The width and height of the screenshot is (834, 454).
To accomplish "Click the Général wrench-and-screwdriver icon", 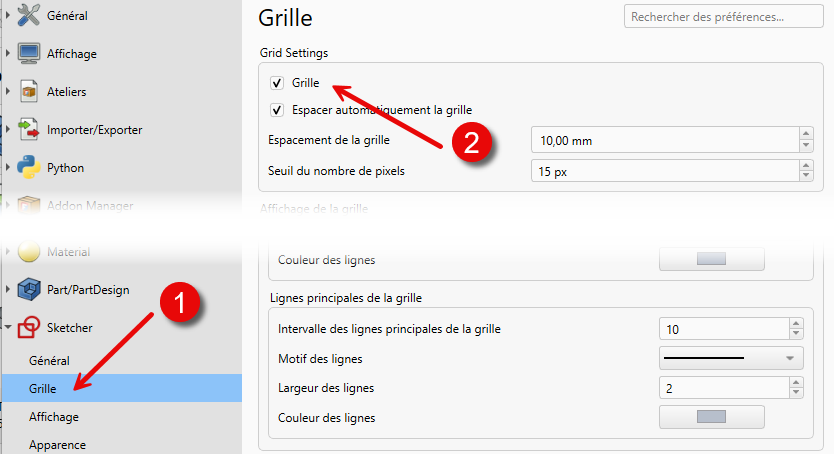I will click(x=28, y=15).
